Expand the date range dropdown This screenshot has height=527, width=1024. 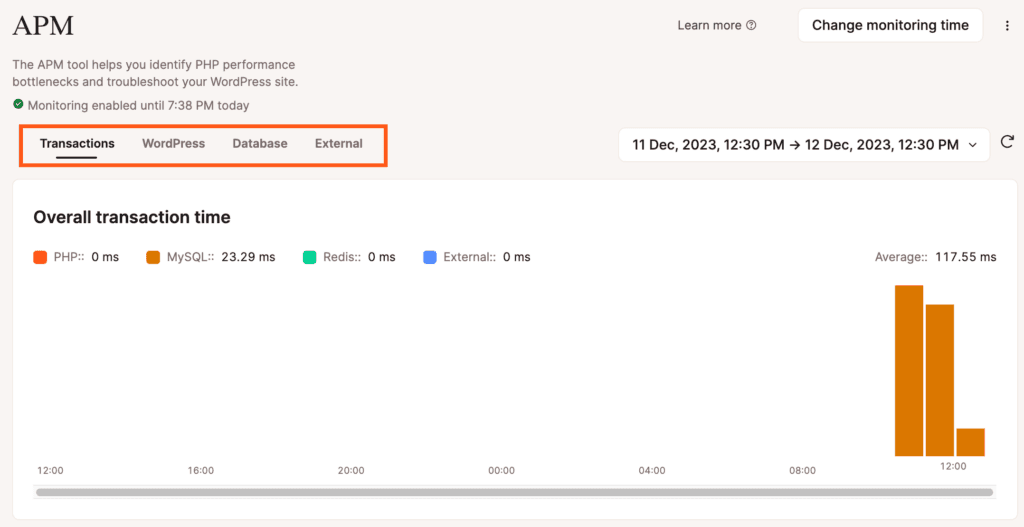[x=795, y=145]
